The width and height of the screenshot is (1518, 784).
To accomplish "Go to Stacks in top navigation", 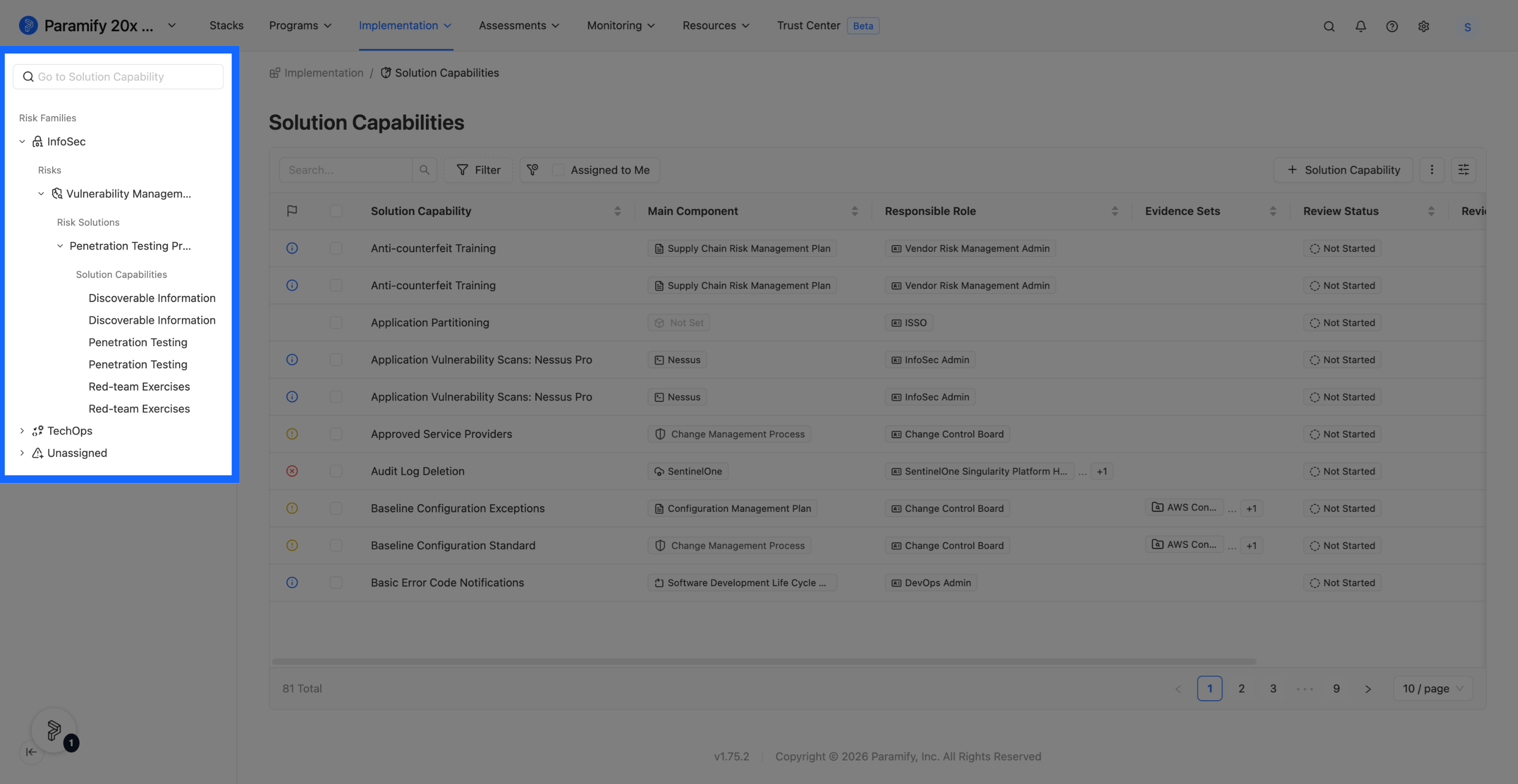I will point(226,25).
